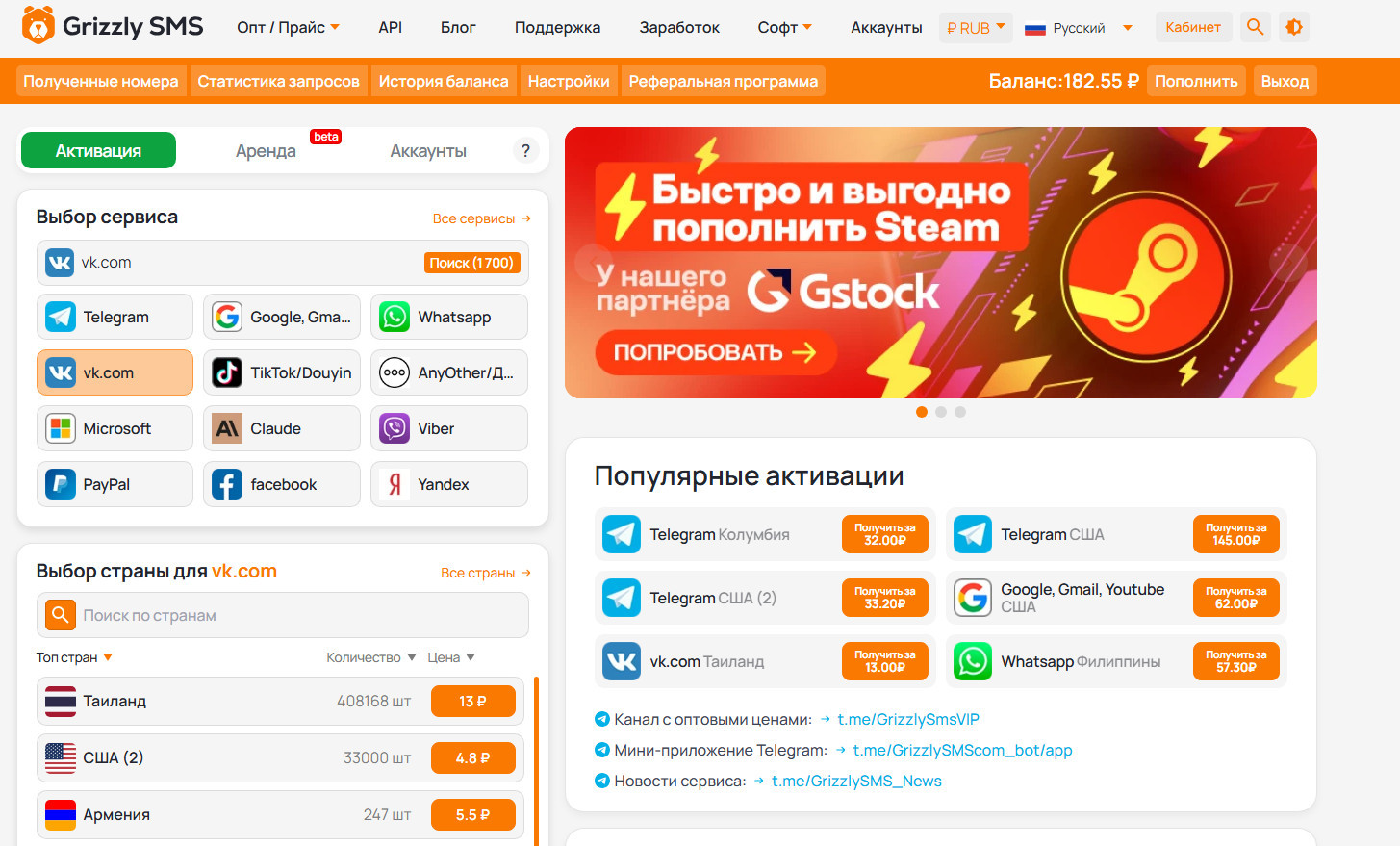Click the Thailand flag icon
Image resolution: width=1400 pixels, height=846 pixels.
61,702
